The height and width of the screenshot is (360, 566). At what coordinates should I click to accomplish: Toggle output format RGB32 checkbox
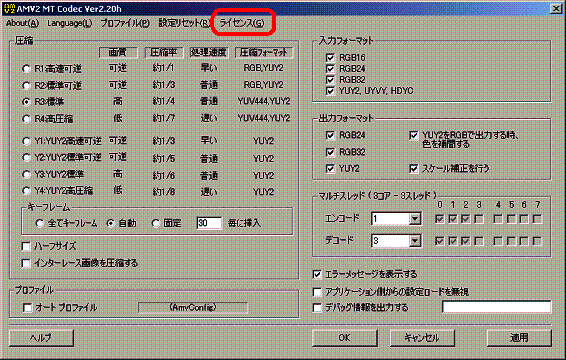(x=330, y=152)
